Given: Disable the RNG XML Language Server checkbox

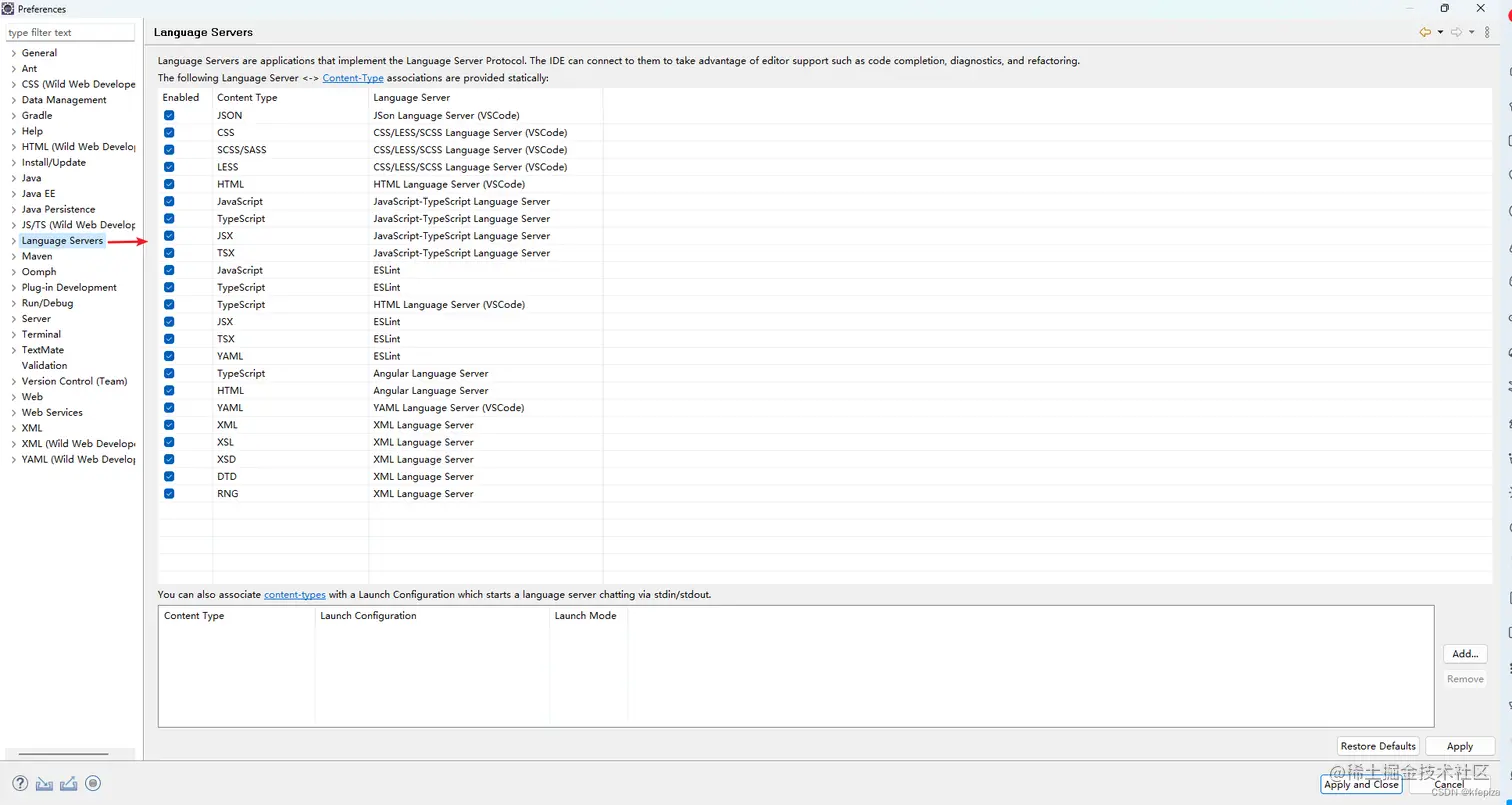Looking at the screenshot, I should tap(169, 494).
